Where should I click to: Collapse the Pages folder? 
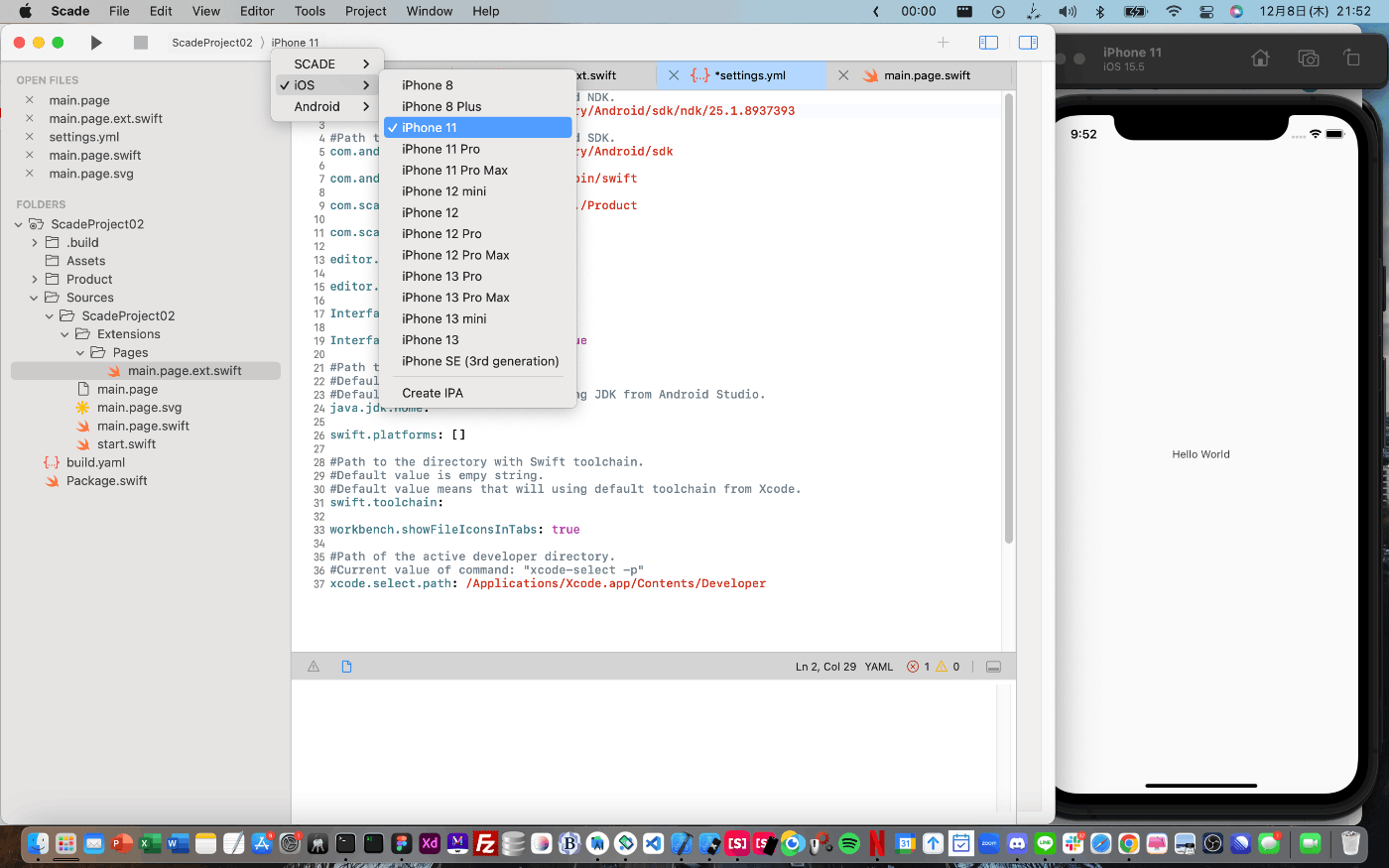tap(80, 352)
